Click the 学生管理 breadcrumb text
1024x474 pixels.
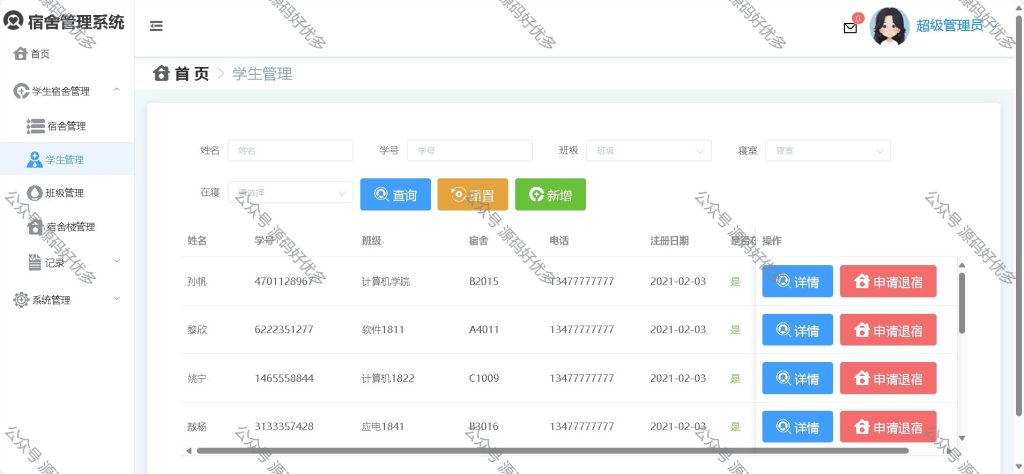pos(262,74)
